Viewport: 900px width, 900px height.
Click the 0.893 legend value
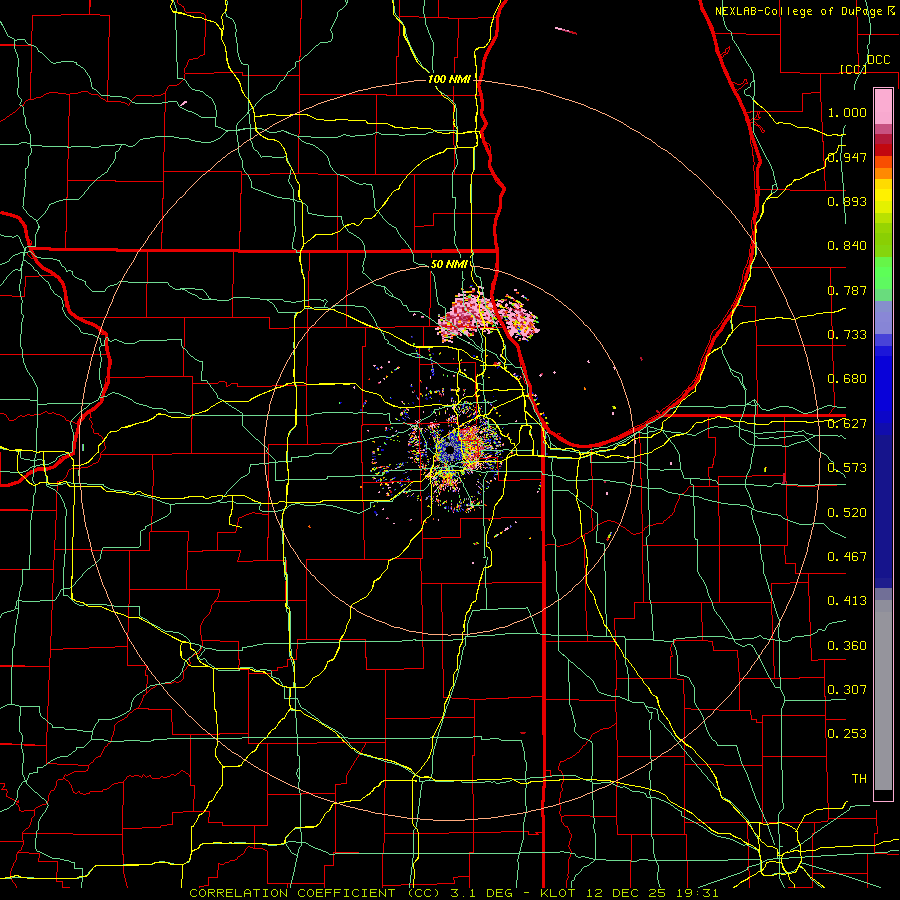click(847, 201)
